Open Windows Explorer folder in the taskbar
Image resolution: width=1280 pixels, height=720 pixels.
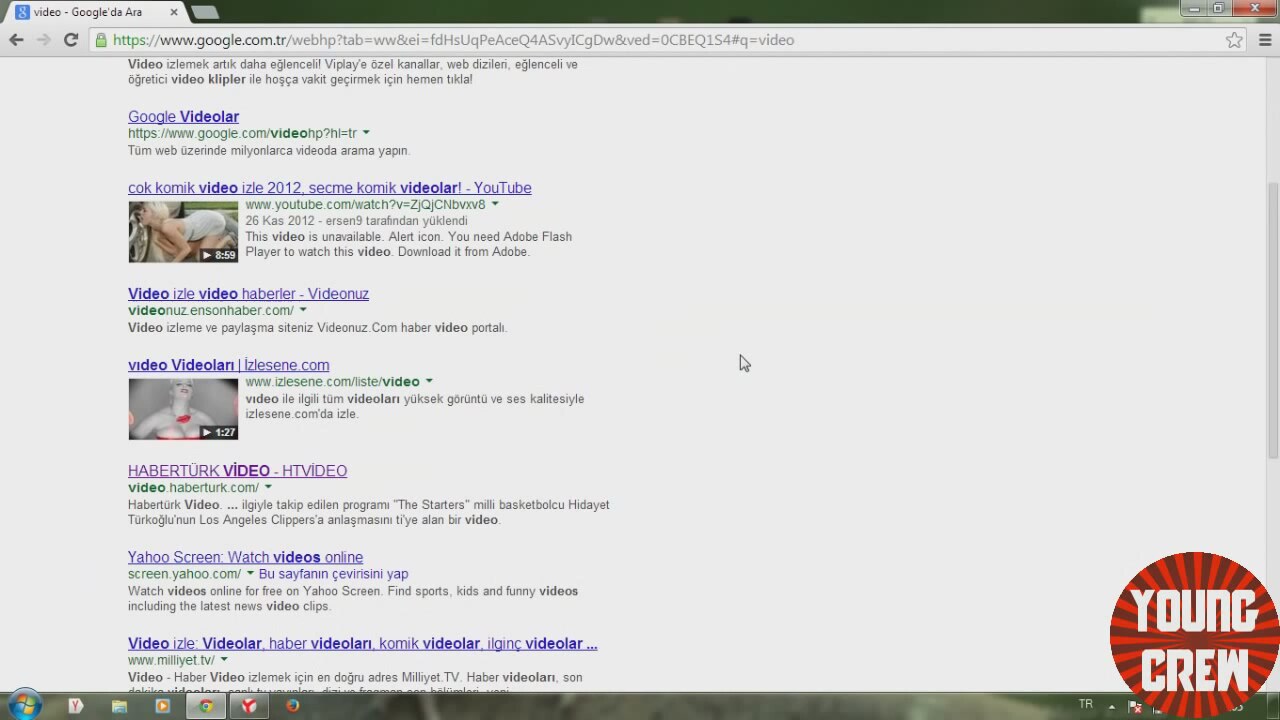pos(119,706)
